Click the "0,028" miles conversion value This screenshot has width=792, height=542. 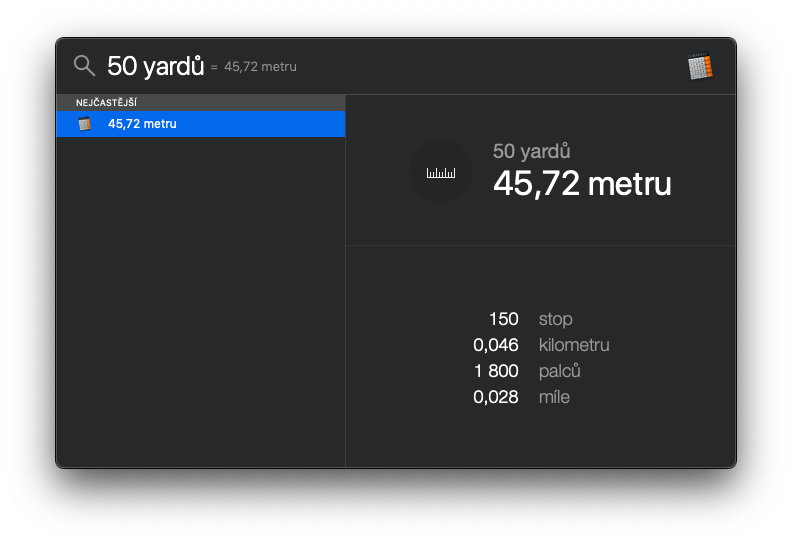[x=496, y=397]
